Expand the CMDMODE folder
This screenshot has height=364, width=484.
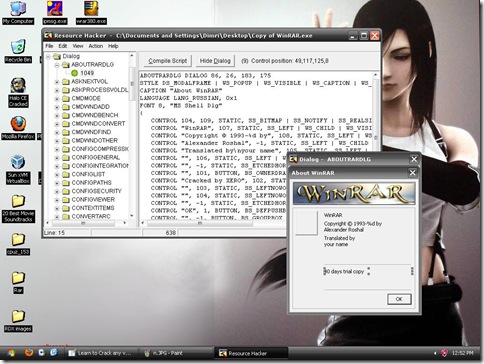point(57,99)
